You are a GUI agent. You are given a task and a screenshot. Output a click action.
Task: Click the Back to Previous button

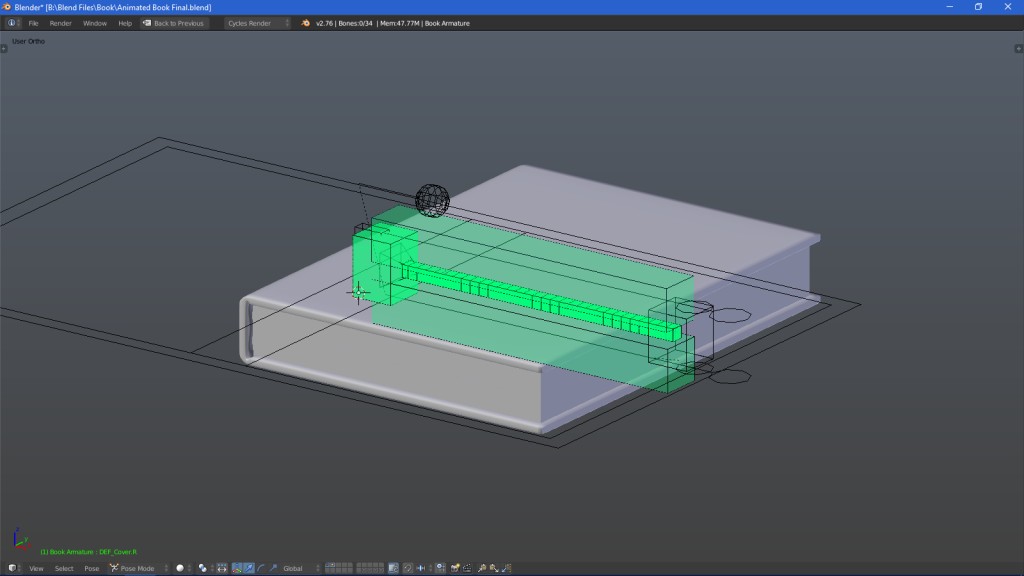pyautogui.click(x=174, y=23)
